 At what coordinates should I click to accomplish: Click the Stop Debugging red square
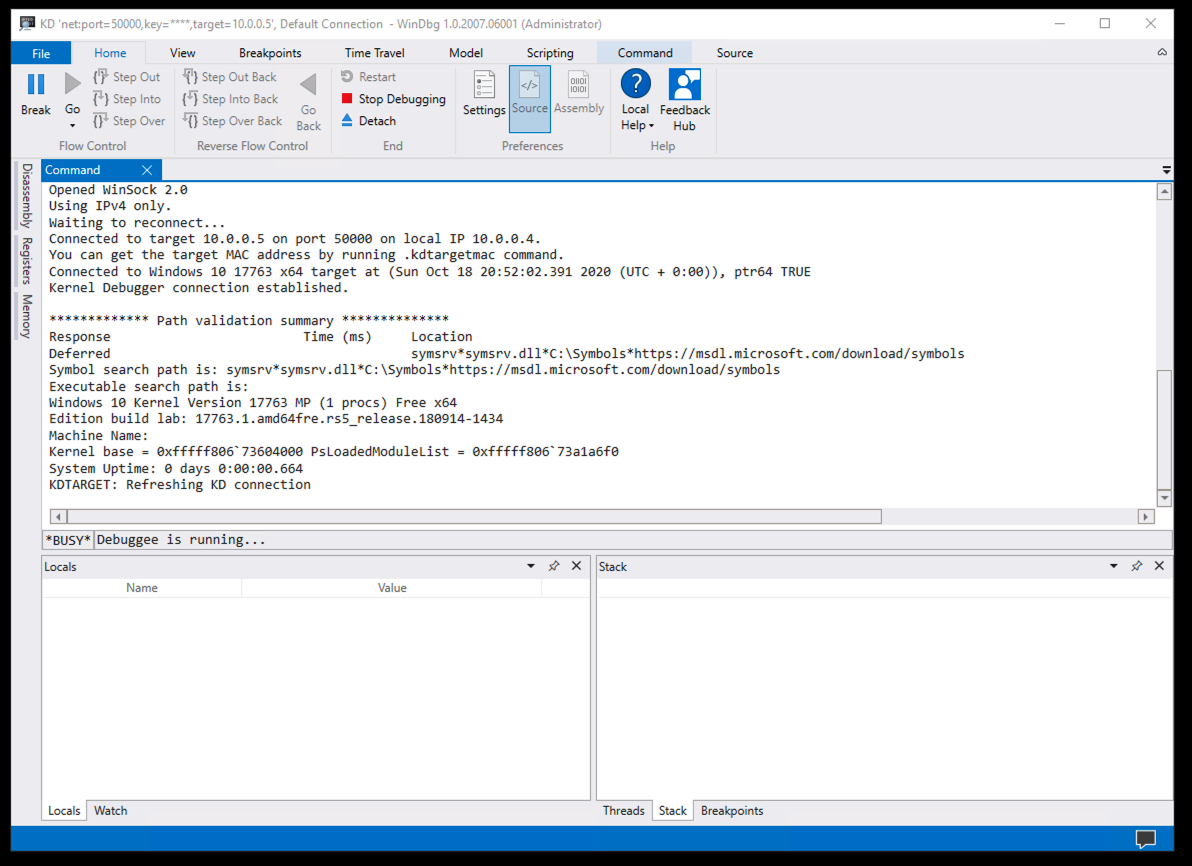(x=347, y=99)
